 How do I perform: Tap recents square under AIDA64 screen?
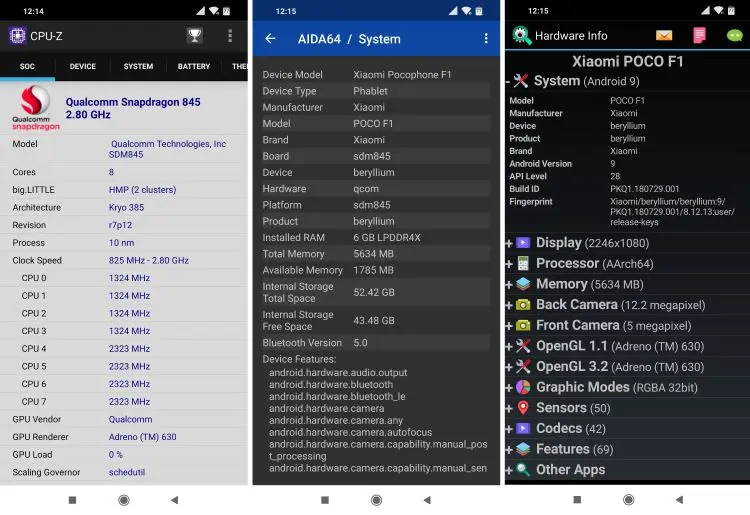(325, 500)
